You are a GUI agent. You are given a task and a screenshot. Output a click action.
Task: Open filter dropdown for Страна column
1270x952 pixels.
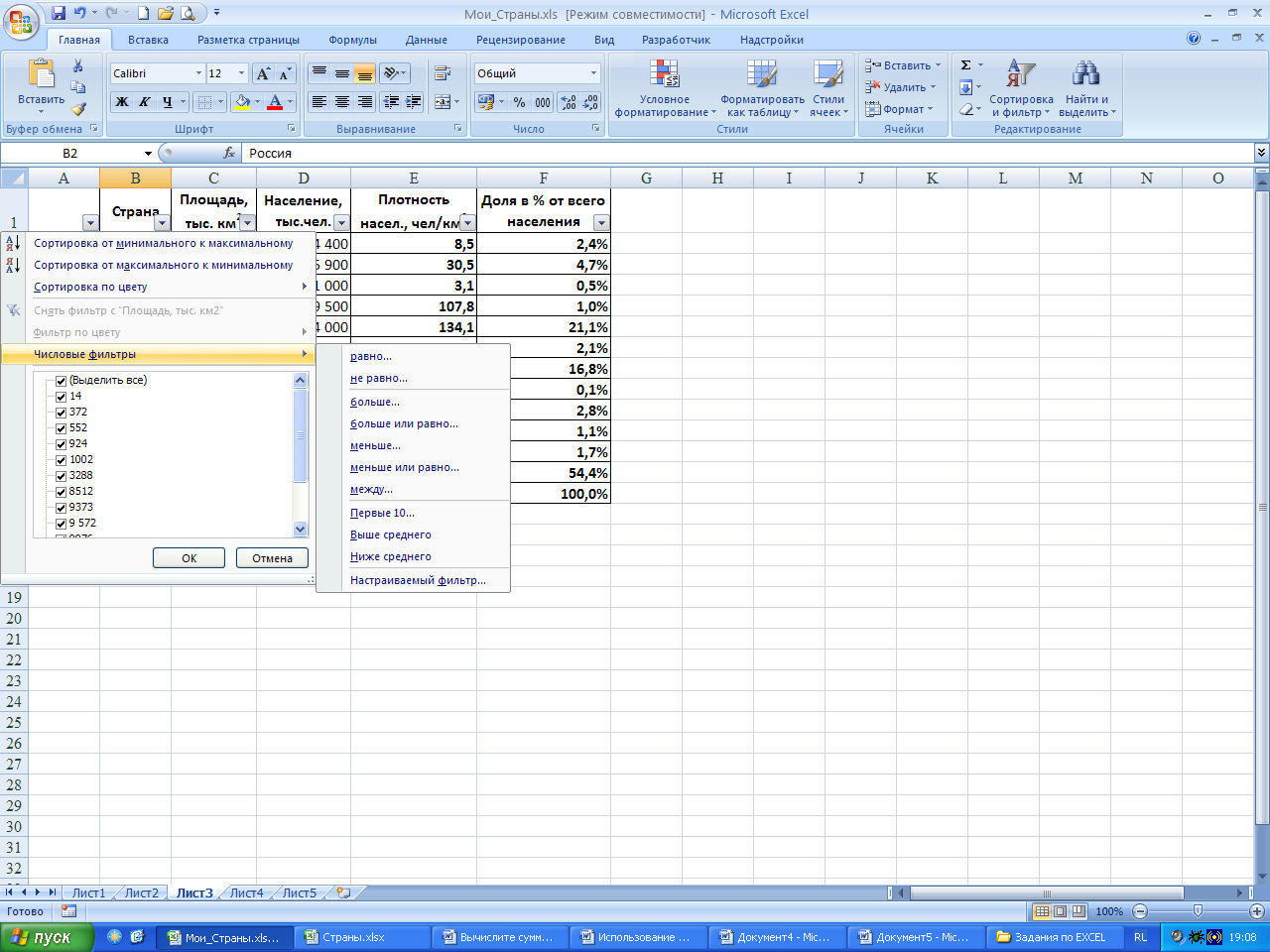(x=162, y=223)
